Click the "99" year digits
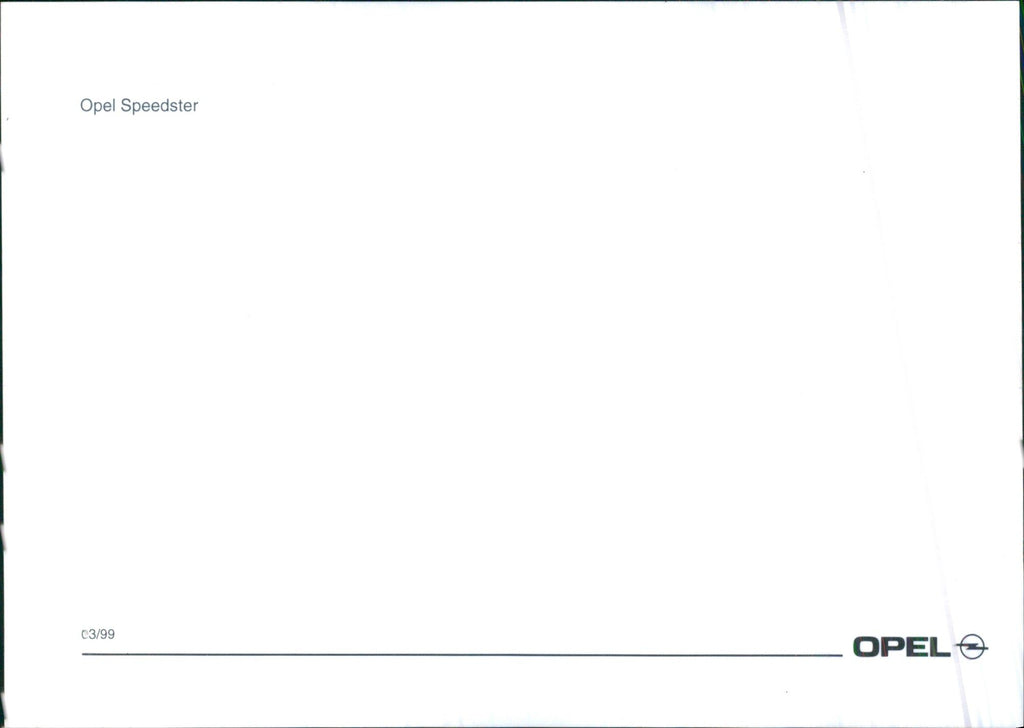Image resolution: width=1024 pixels, height=728 pixels. (x=108, y=634)
